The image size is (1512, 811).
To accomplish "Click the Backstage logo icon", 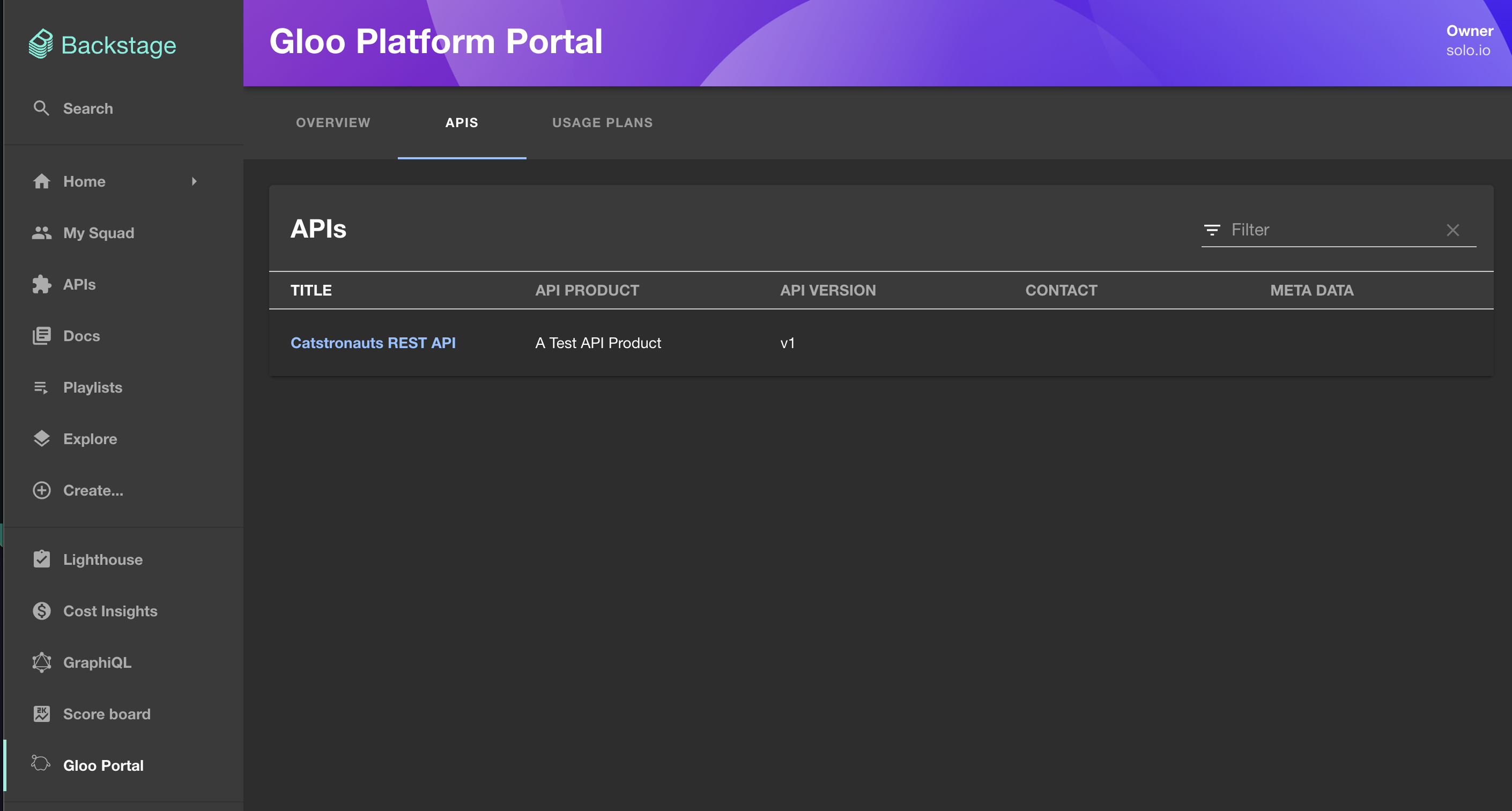I will [x=41, y=45].
